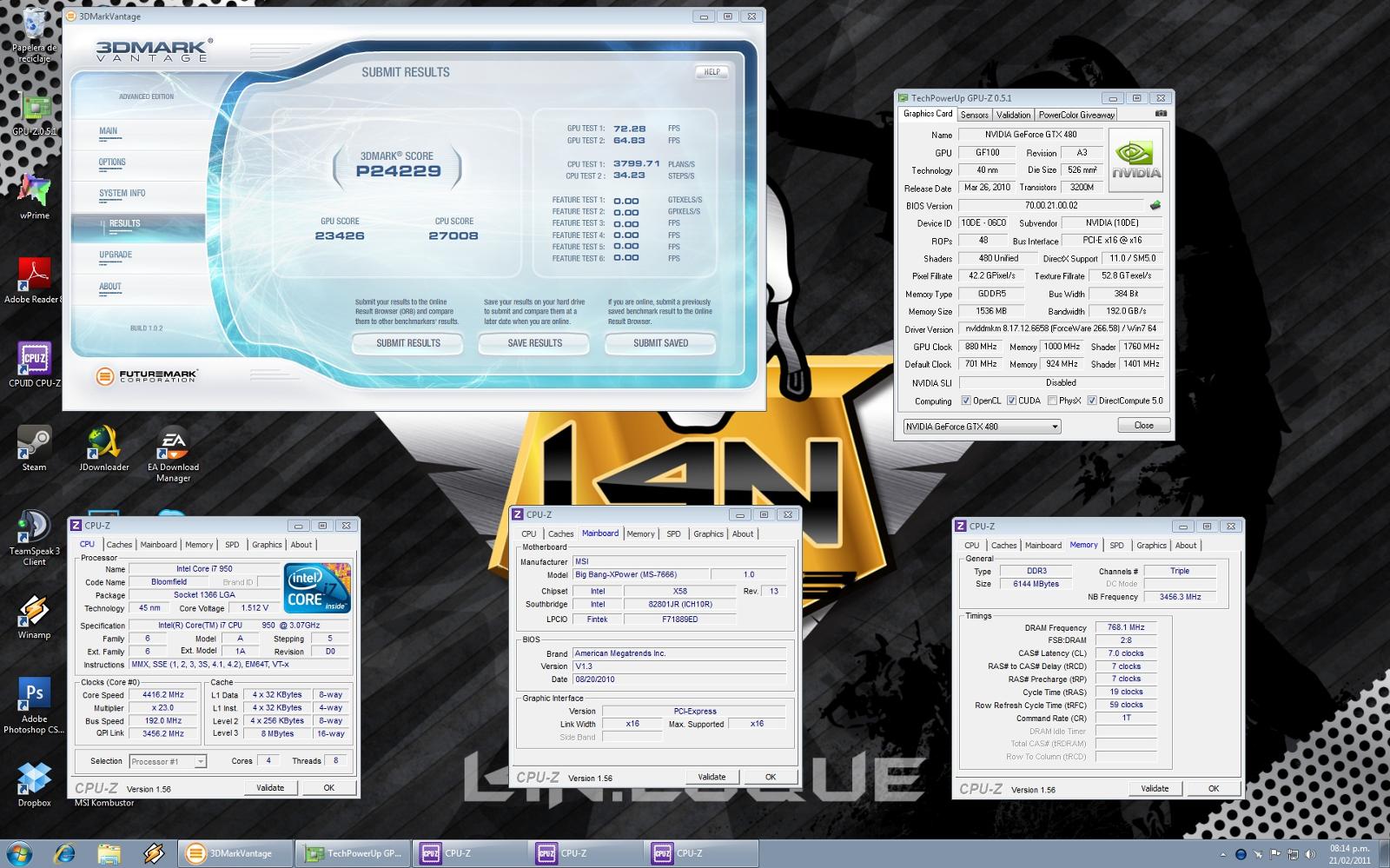This screenshot has height=868, width=1390.
Task: Click the Core Speed 4416.2 MHz value
Action: point(163,695)
